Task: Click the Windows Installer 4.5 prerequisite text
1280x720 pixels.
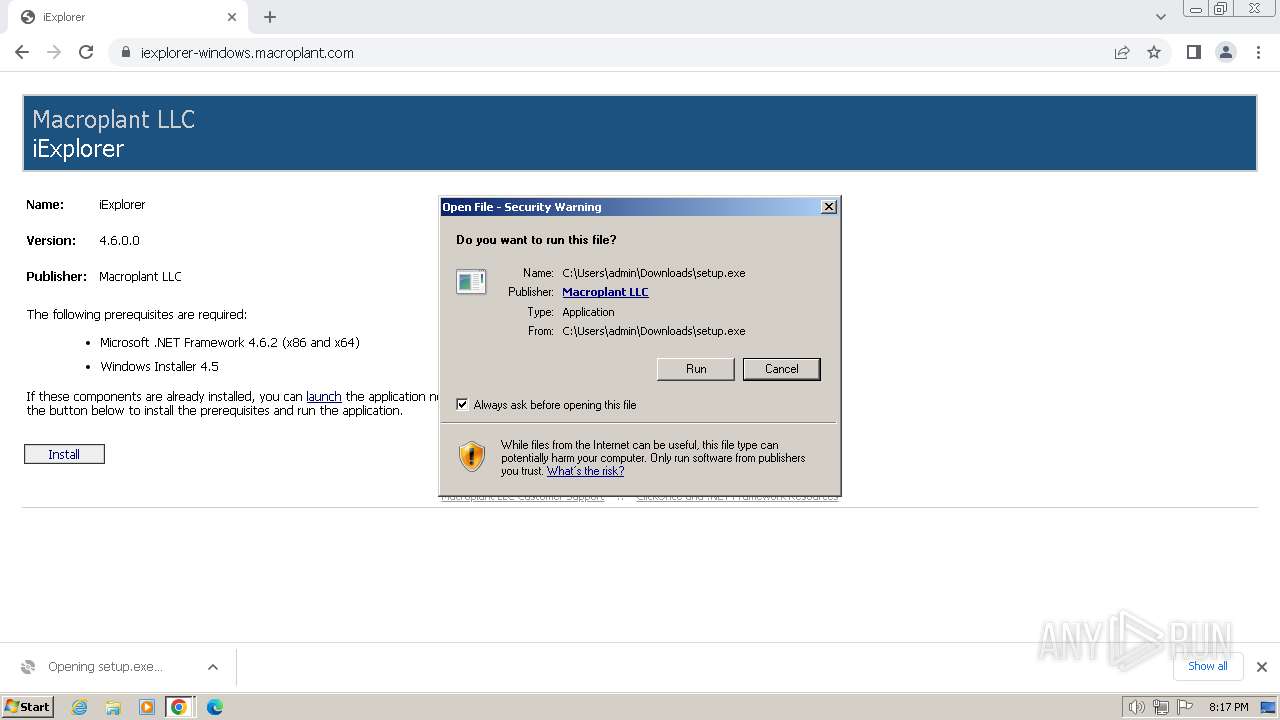Action: click(159, 366)
